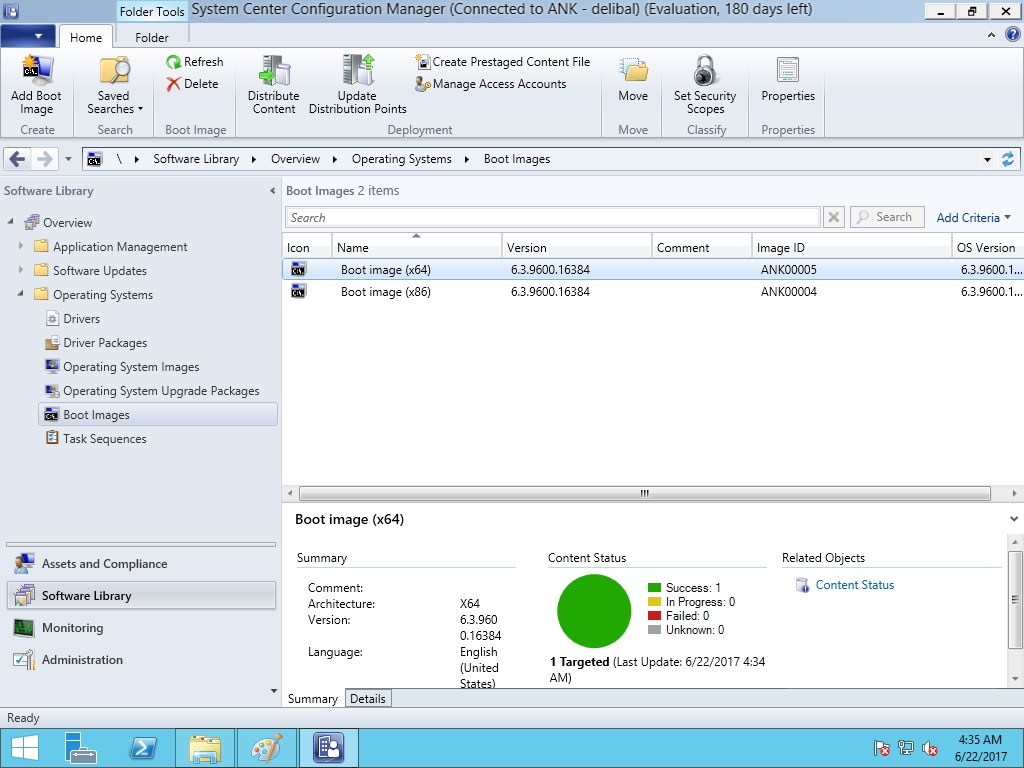Switch to the Folder ribbon tab
The width and height of the screenshot is (1024, 768).
[x=152, y=38]
